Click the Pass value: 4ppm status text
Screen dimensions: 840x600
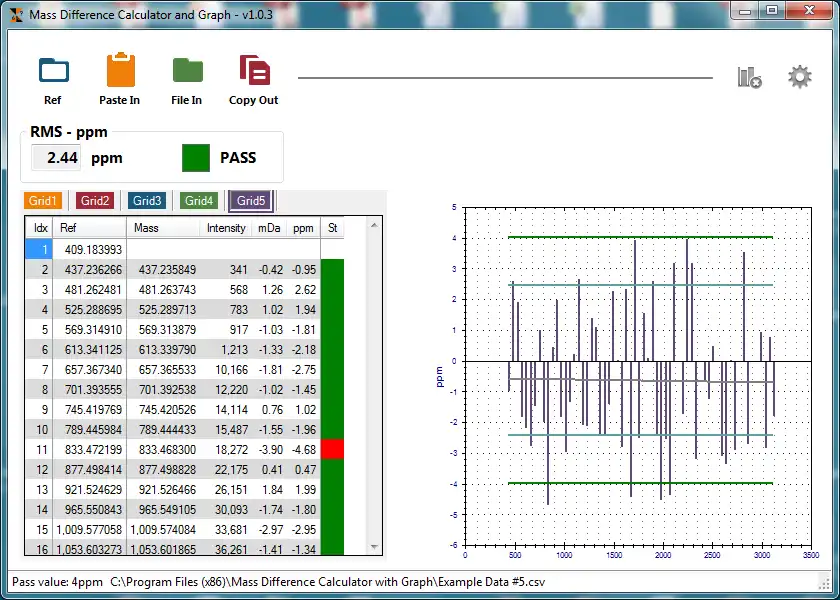[x=57, y=582]
